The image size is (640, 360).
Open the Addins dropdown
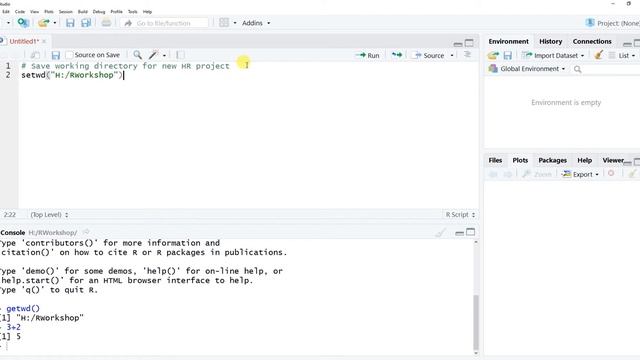[x=256, y=23]
